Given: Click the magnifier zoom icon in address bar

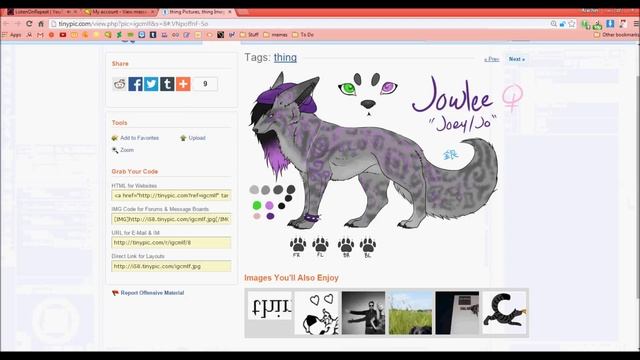Looking at the screenshot, I should [553, 24].
